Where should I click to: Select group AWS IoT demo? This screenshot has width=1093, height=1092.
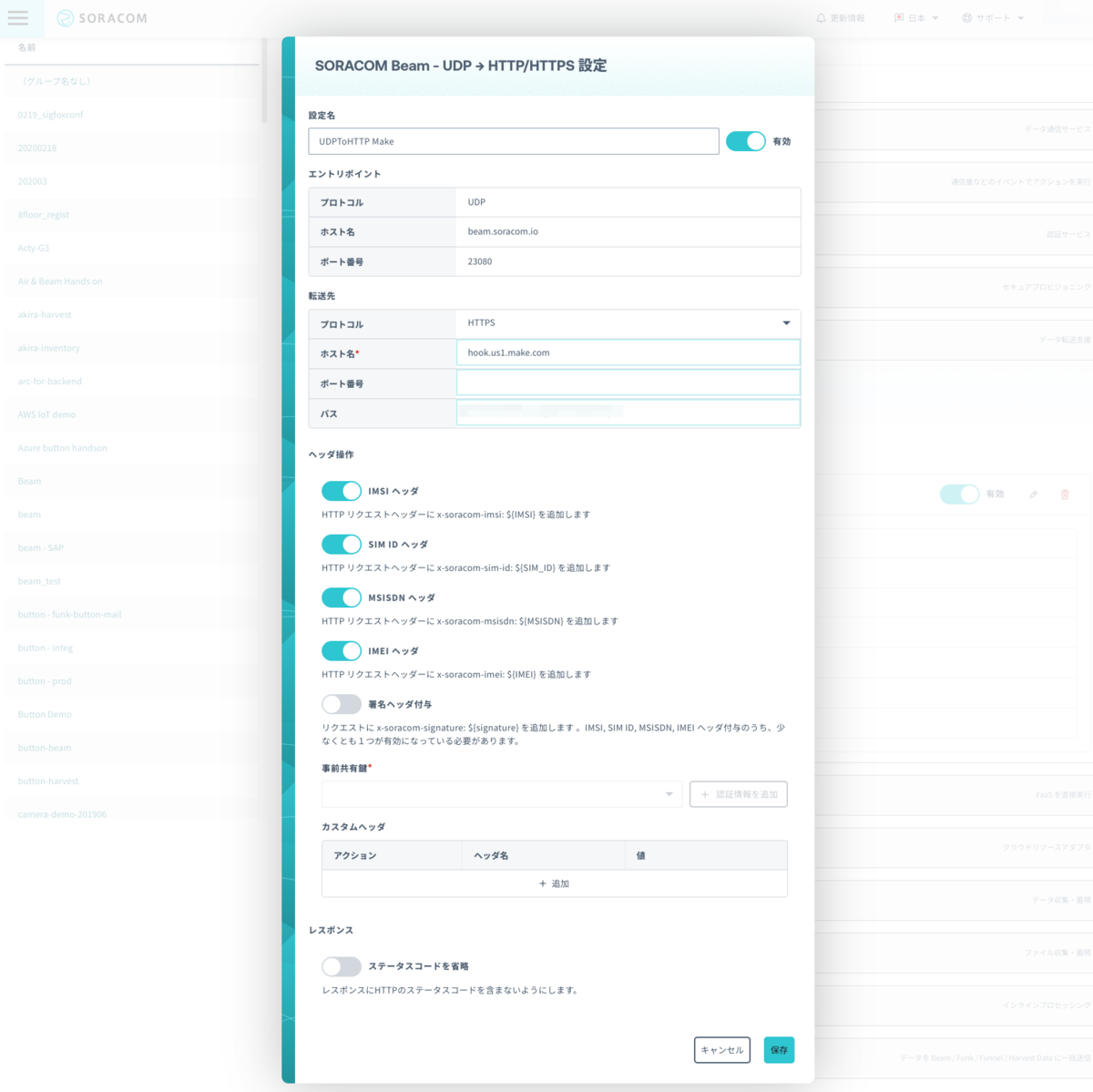pyautogui.click(x=132, y=414)
